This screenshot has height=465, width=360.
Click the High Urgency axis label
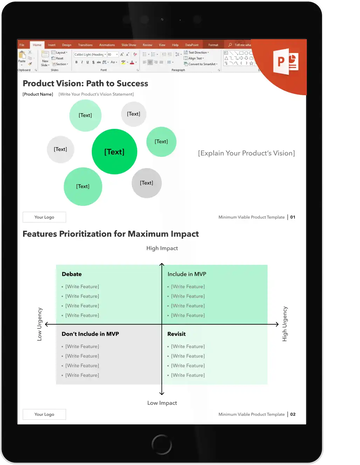(285, 324)
